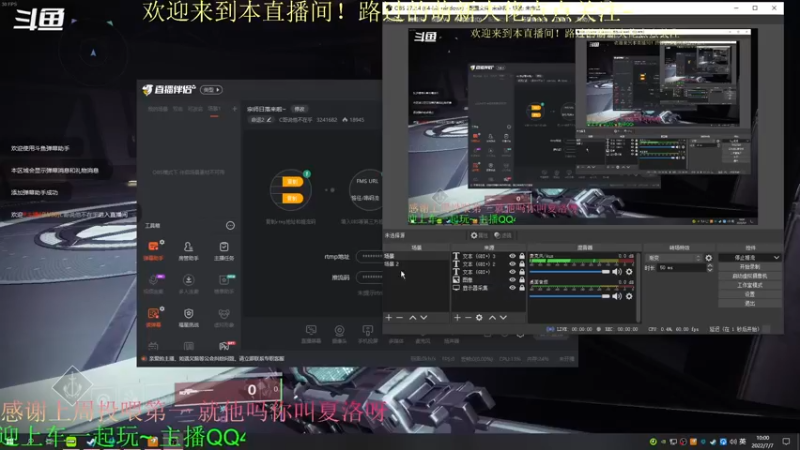
Task: Click the 推流码 input field
Action: [x=369, y=278]
